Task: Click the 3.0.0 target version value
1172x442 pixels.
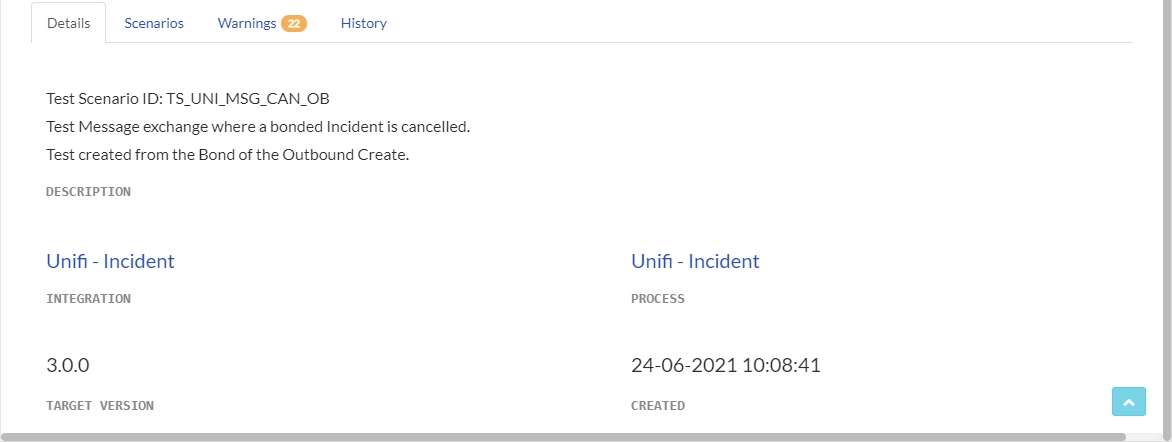Action: coord(68,365)
